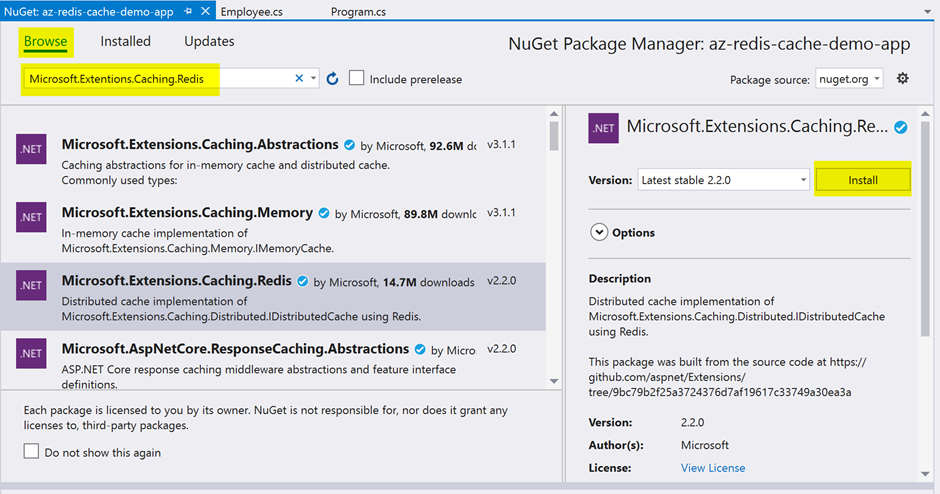Click details pane scroll up arrow
This screenshot has height=494, width=940.
click(x=925, y=114)
